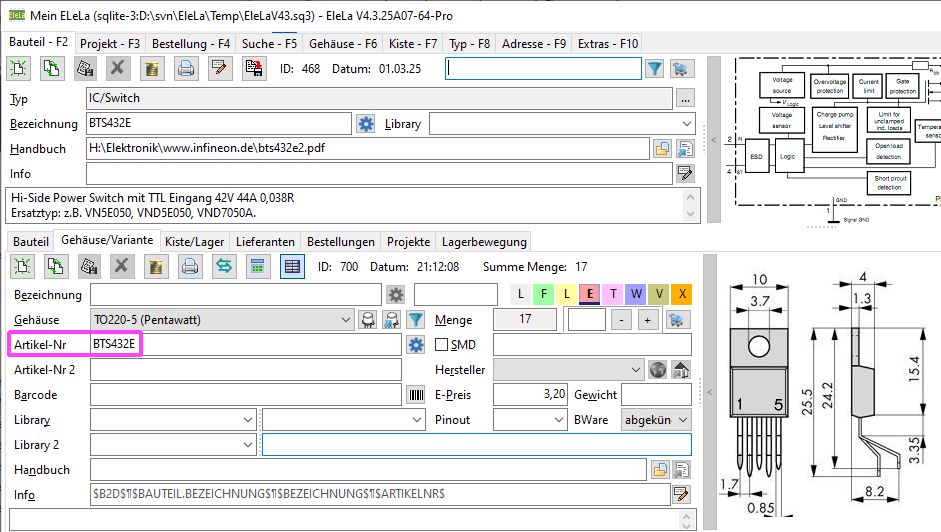Delete the variant with lower toolbar X icon
Viewport: 941px width, 532px height.
[122, 266]
